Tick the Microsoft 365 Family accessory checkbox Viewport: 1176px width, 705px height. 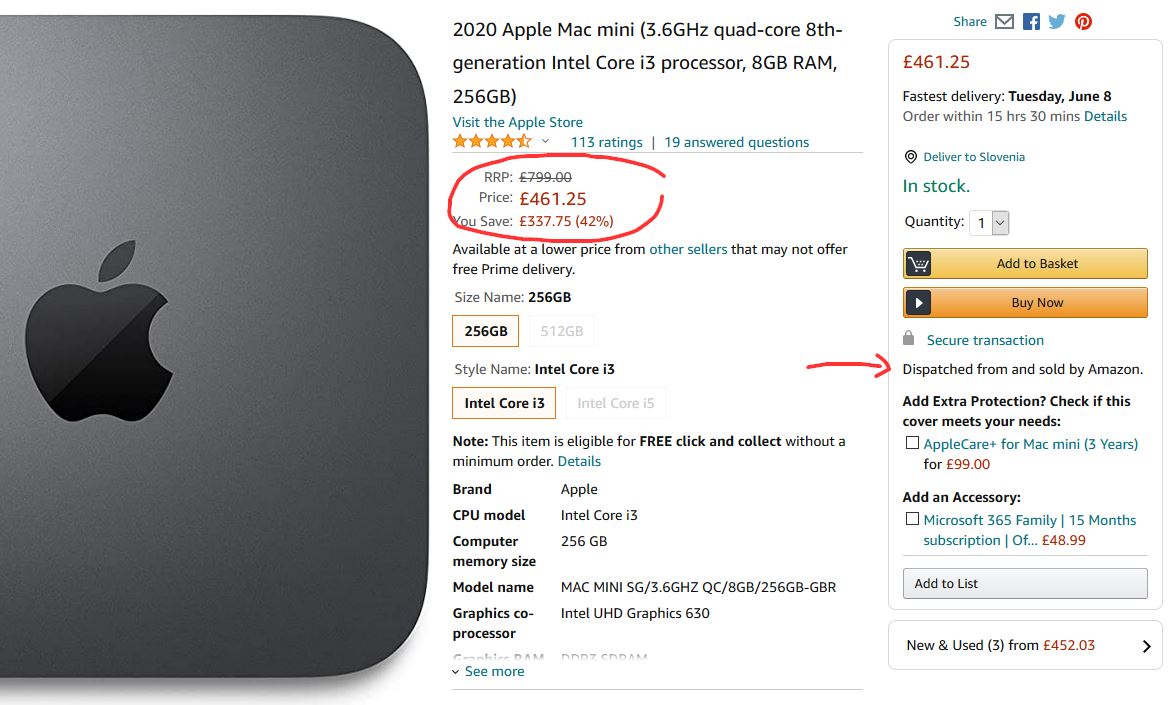coord(912,519)
